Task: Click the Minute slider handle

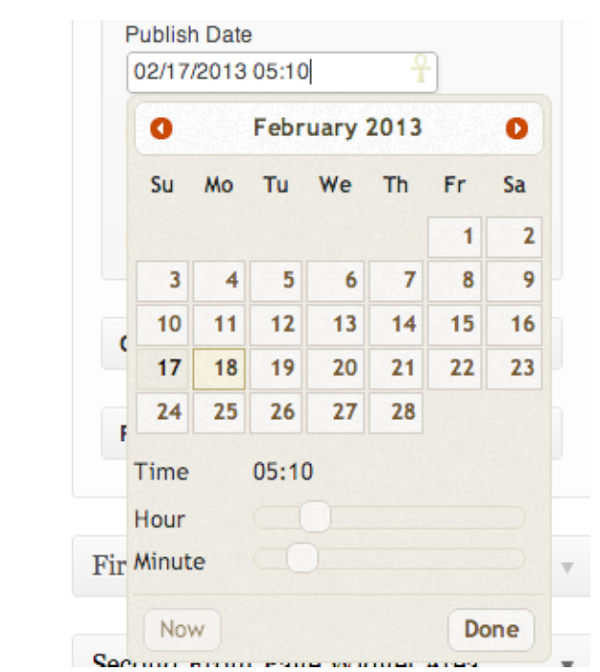Action: pyautogui.click(x=303, y=558)
